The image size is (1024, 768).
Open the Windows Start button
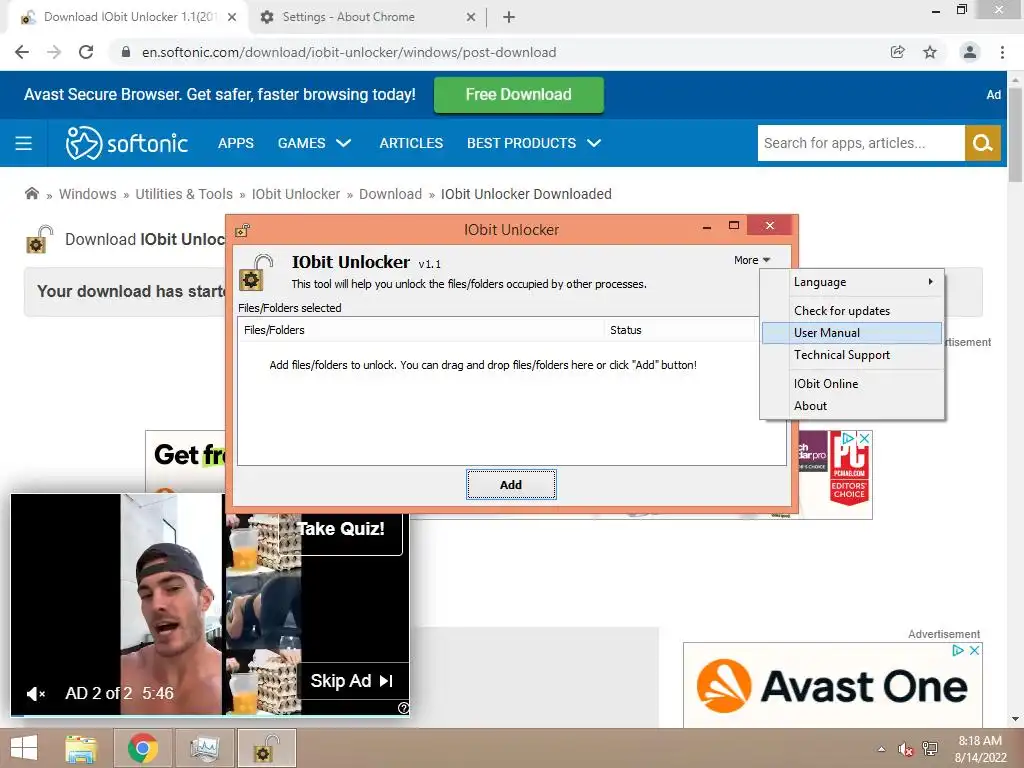pos(24,748)
